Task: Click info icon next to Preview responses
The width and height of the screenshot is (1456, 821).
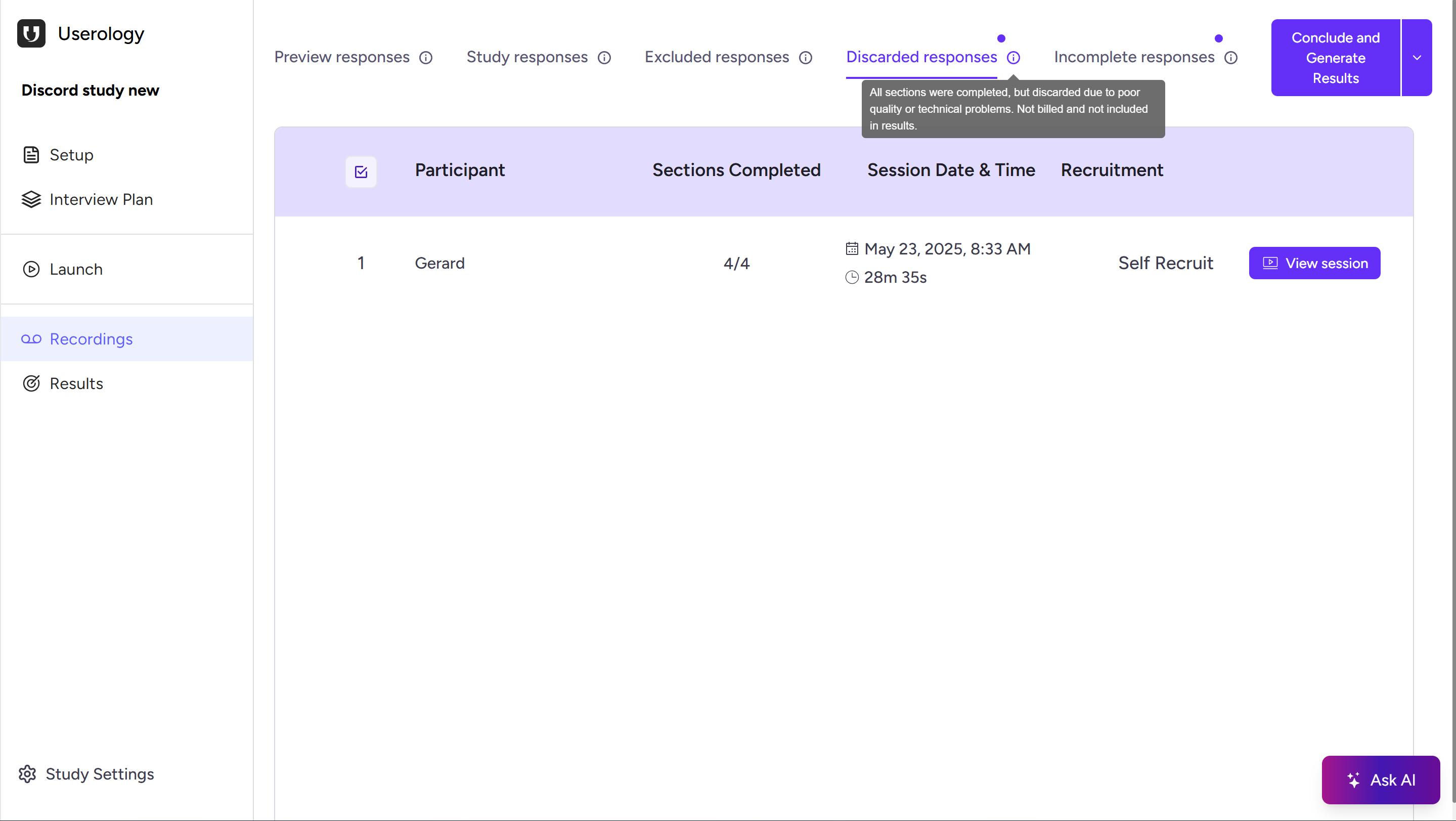Action: [x=426, y=58]
